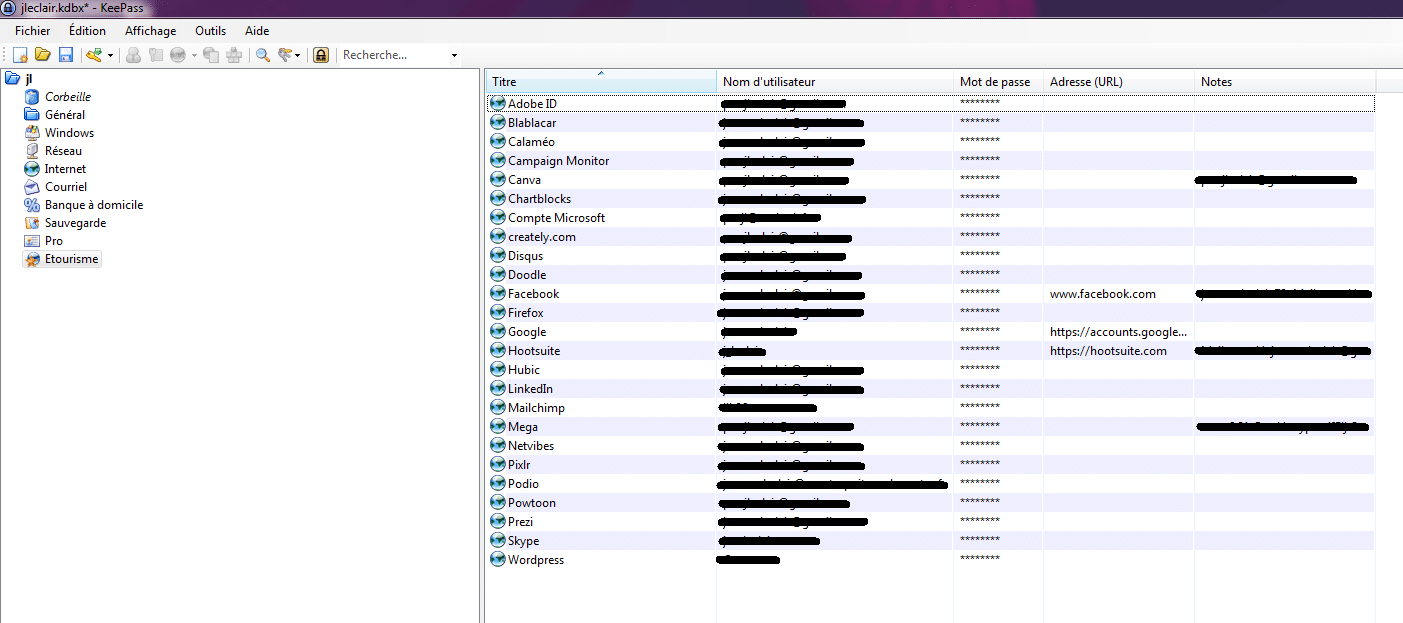
Task: Click the globe icon of the Skype entry
Action: click(x=497, y=541)
